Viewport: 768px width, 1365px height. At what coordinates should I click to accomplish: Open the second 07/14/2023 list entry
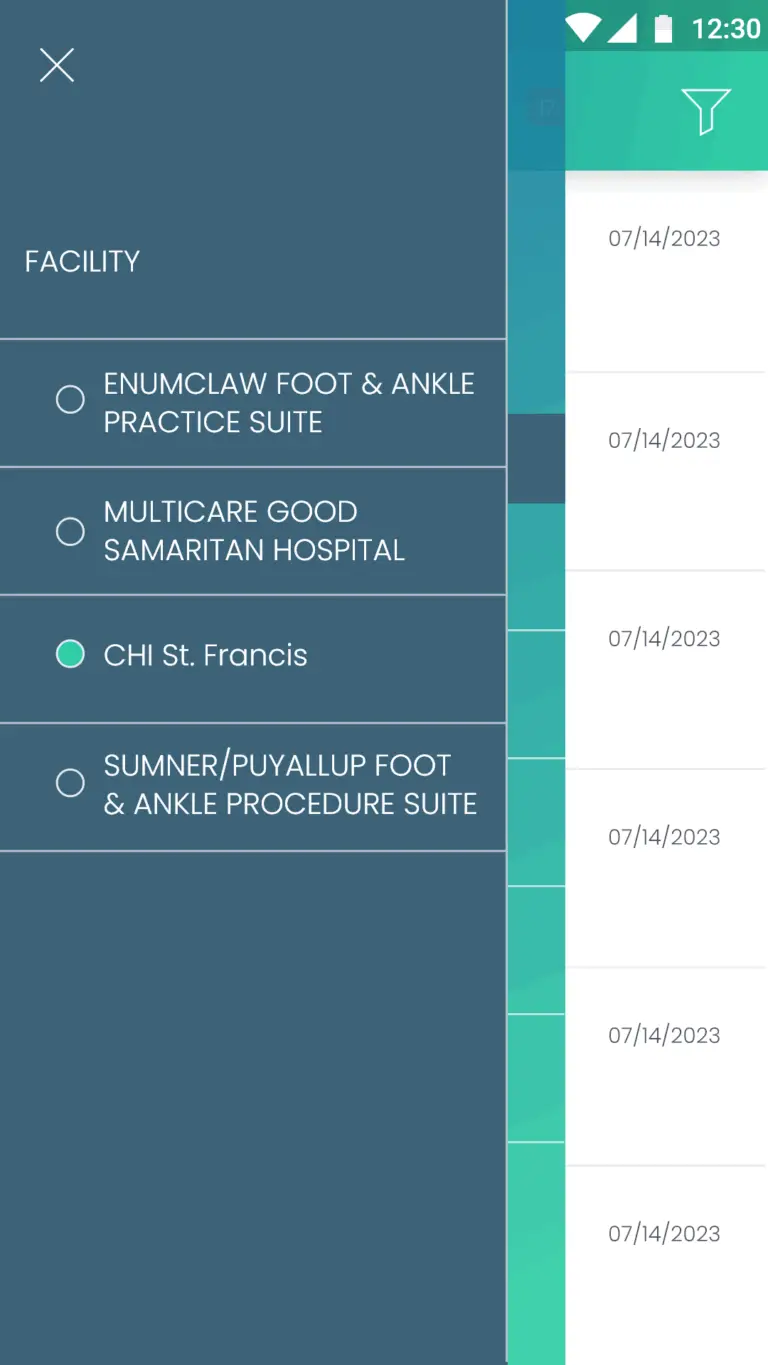point(664,441)
